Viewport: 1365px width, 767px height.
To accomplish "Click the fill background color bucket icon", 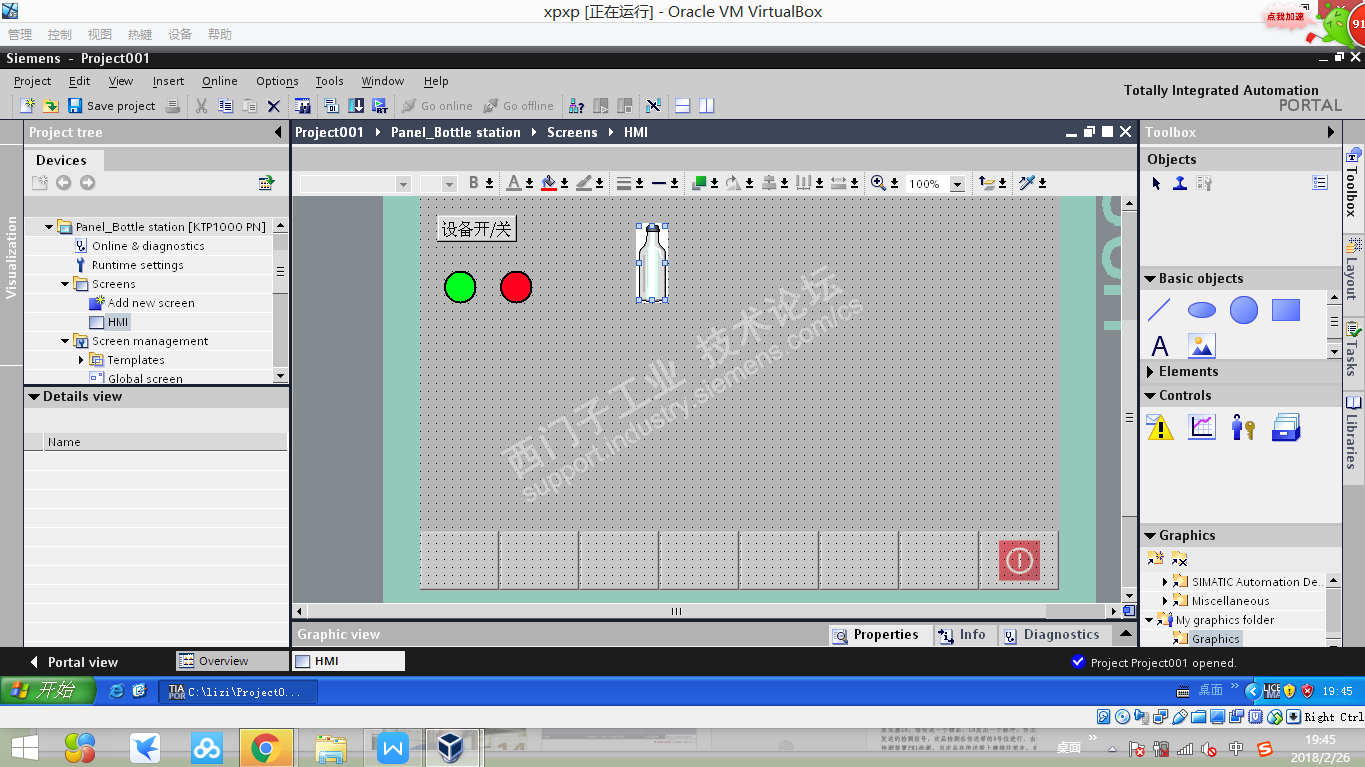I will pos(548,183).
